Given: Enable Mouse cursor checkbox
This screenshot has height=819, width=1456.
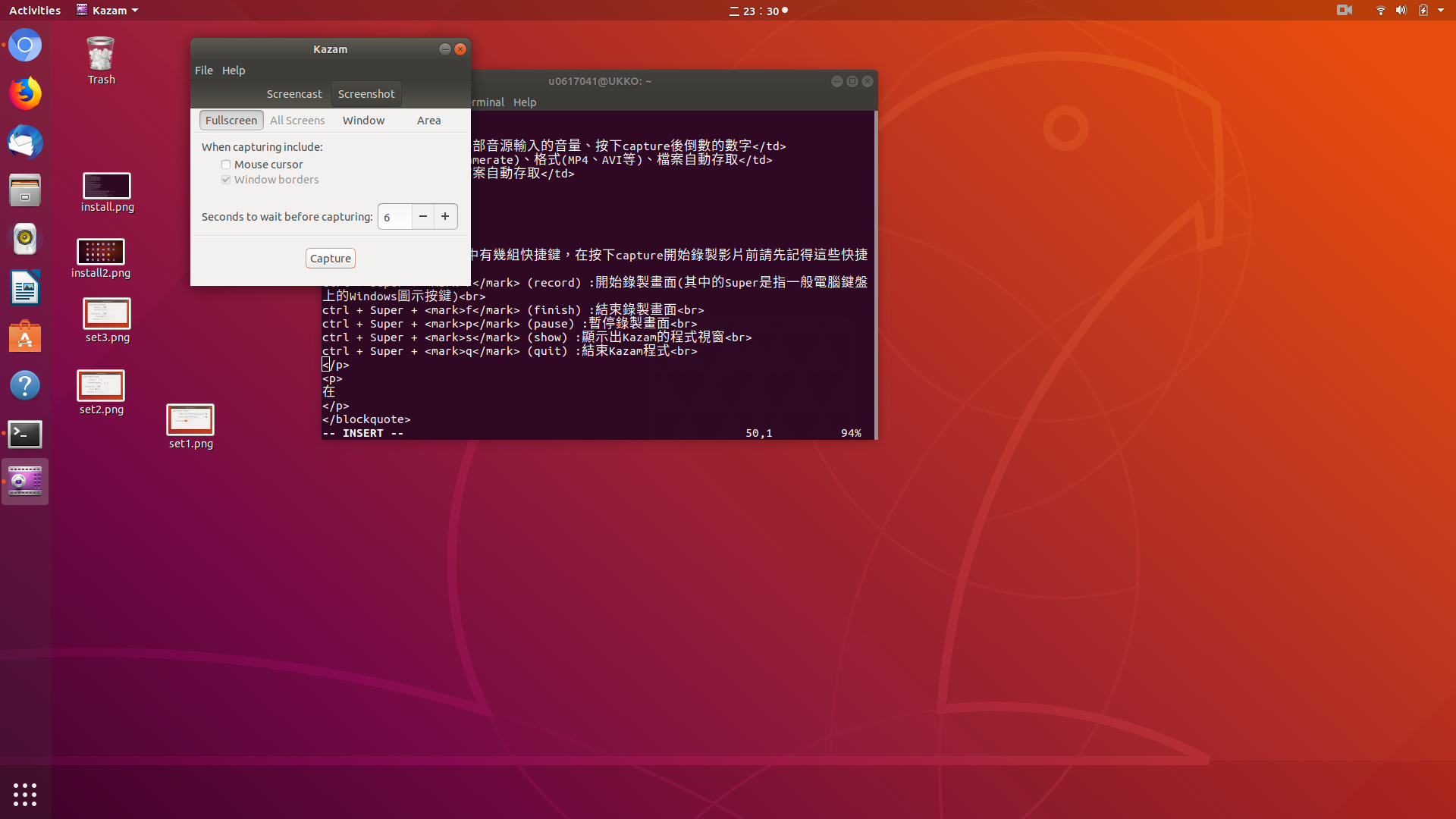Looking at the screenshot, I should point(226,165).
